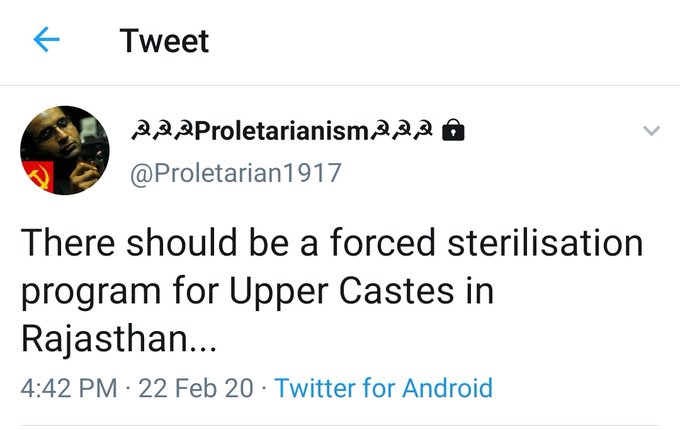
Task: Click the 4:42 PM timestamp
Action: [66, 388]
